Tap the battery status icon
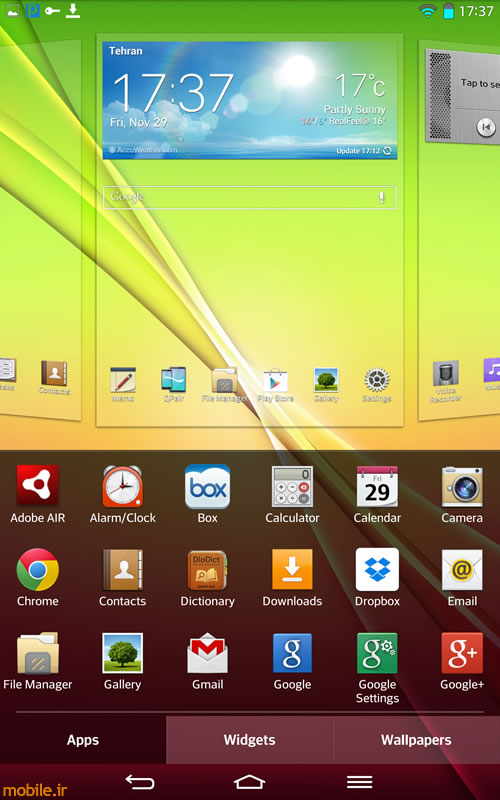500x800 pixels. tap(448, 11)
